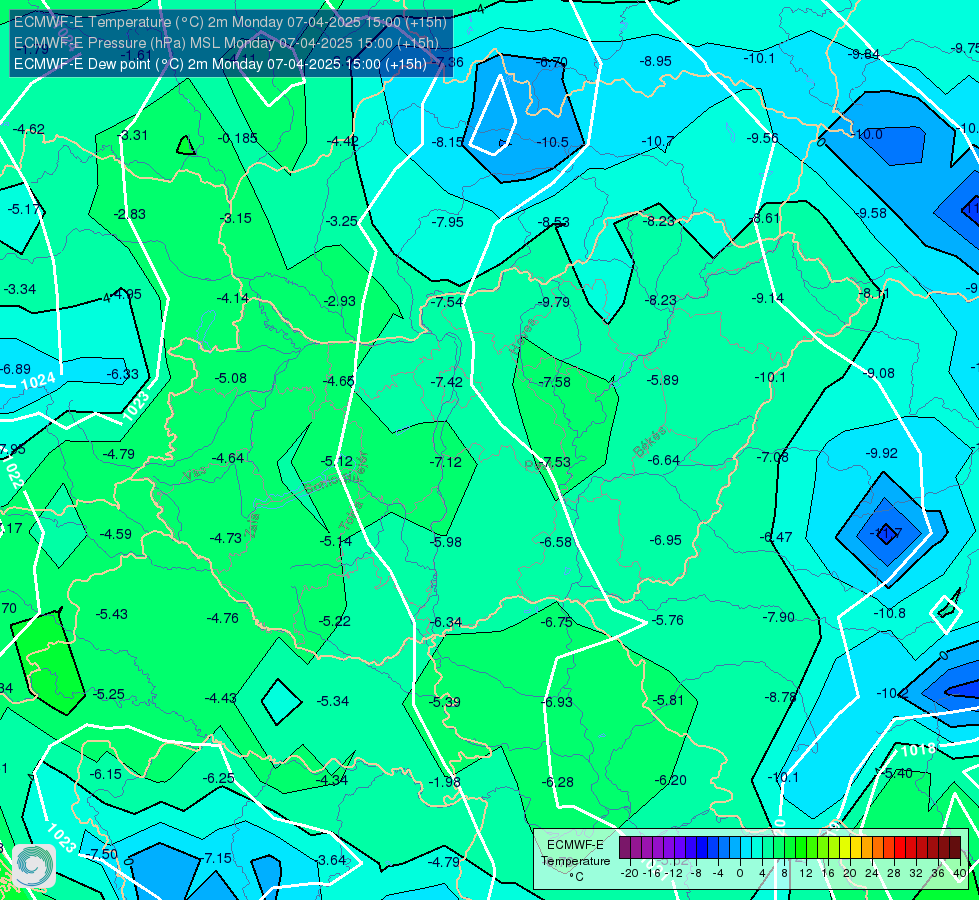Click the -6.33 value label
The height and width of the screenshot is (900, 979).
coord(122,374)
